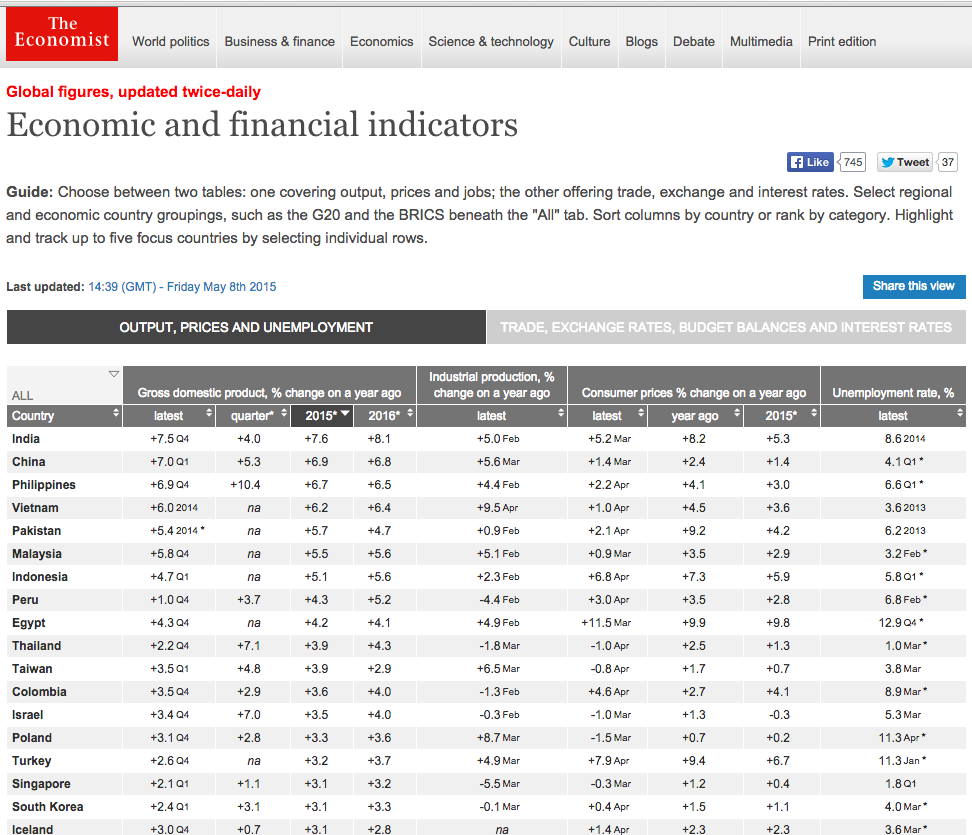
Task: Open Multimedia section
Action: (x=761, y=42)
